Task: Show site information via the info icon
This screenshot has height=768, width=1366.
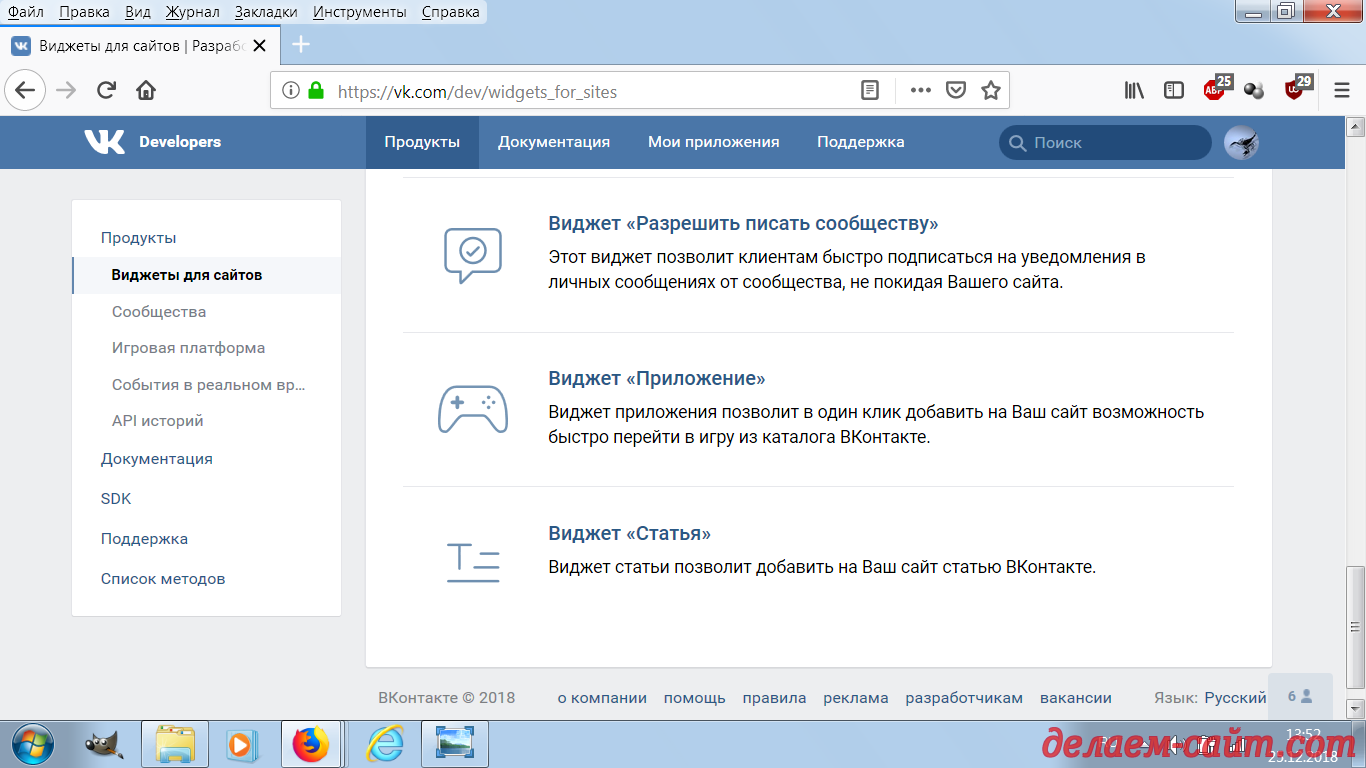Action: 291,90
